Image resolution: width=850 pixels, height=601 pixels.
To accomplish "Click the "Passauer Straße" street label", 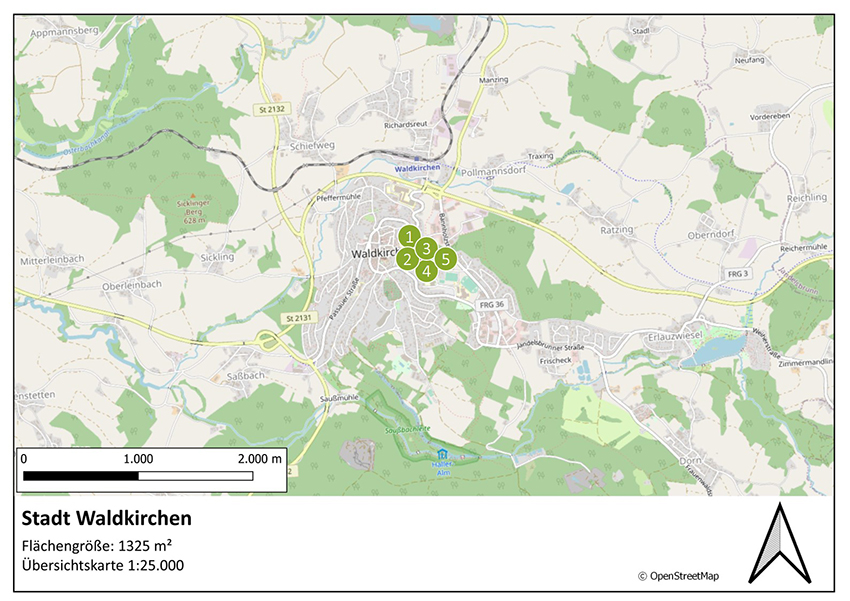I will (344, 298).
